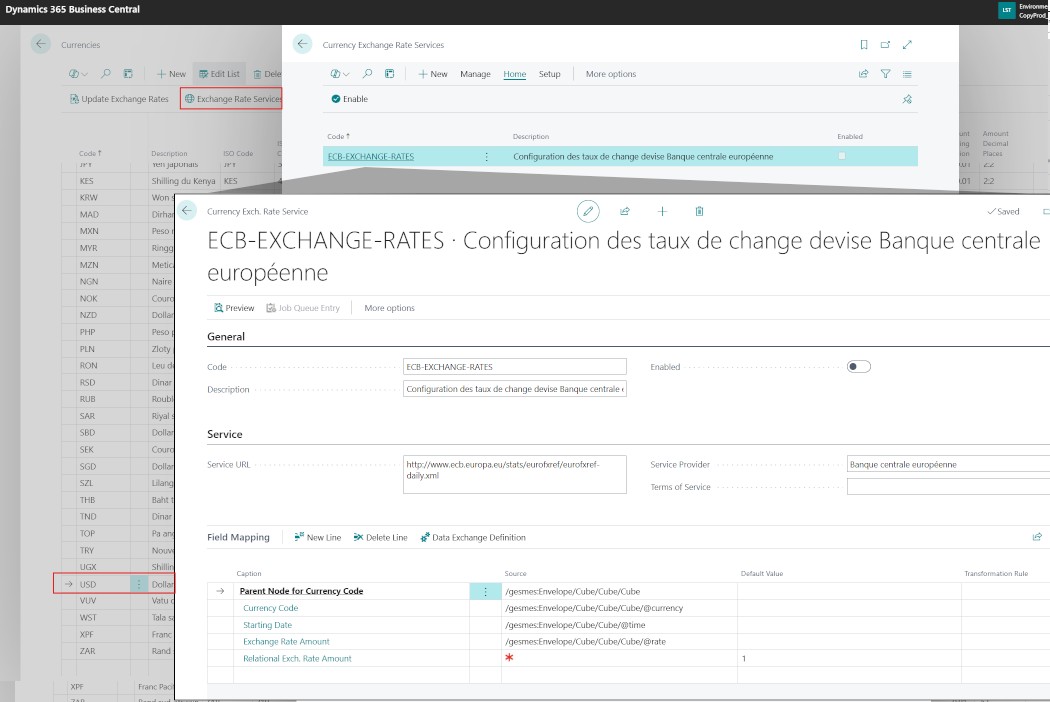This screenshot has height=702, width=1050.
Task: Click the Preview action on the service card
Action: click(x=235, y=308)
